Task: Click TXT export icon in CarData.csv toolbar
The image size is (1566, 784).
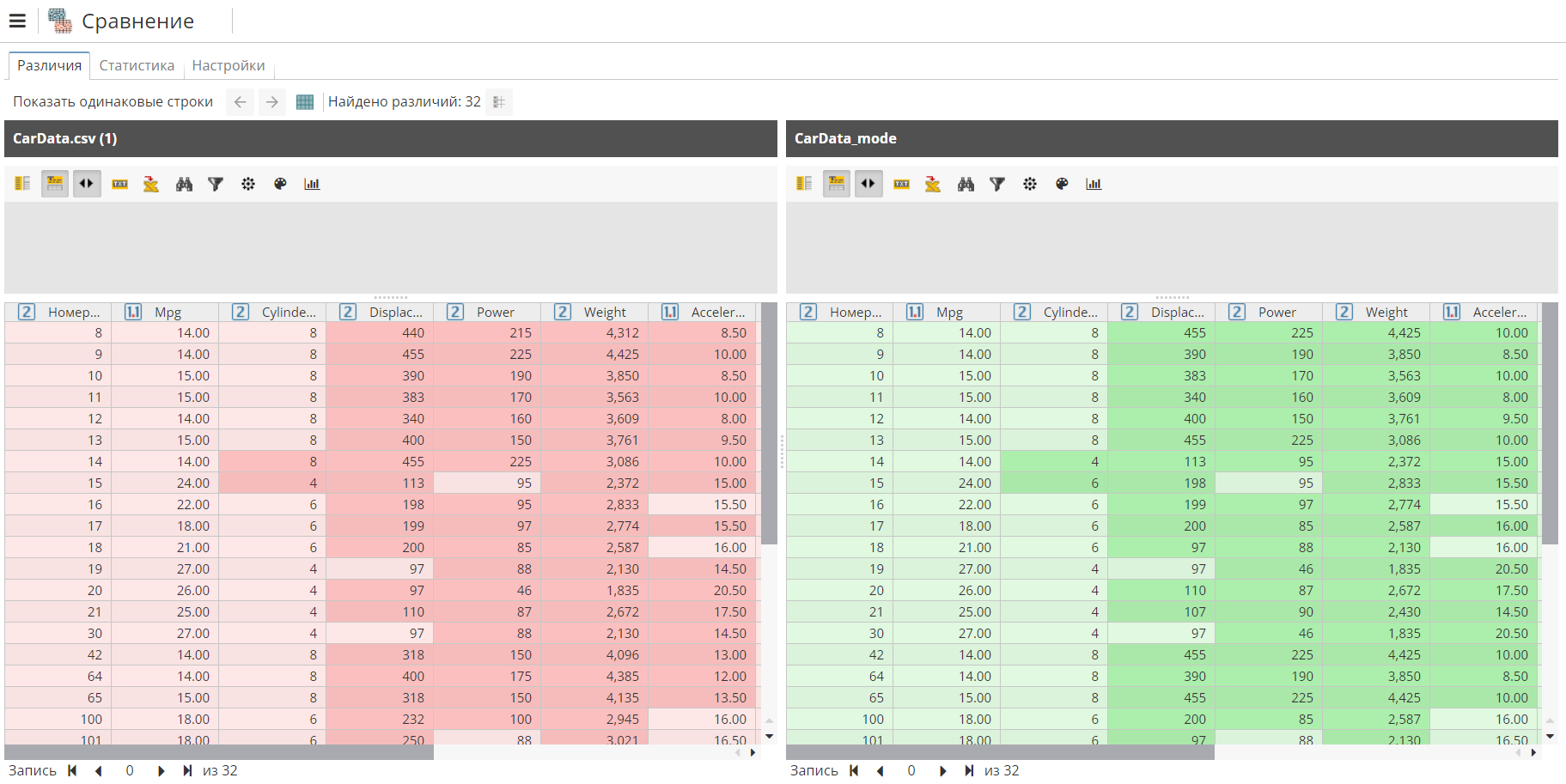Action: [x=119, y=184]
